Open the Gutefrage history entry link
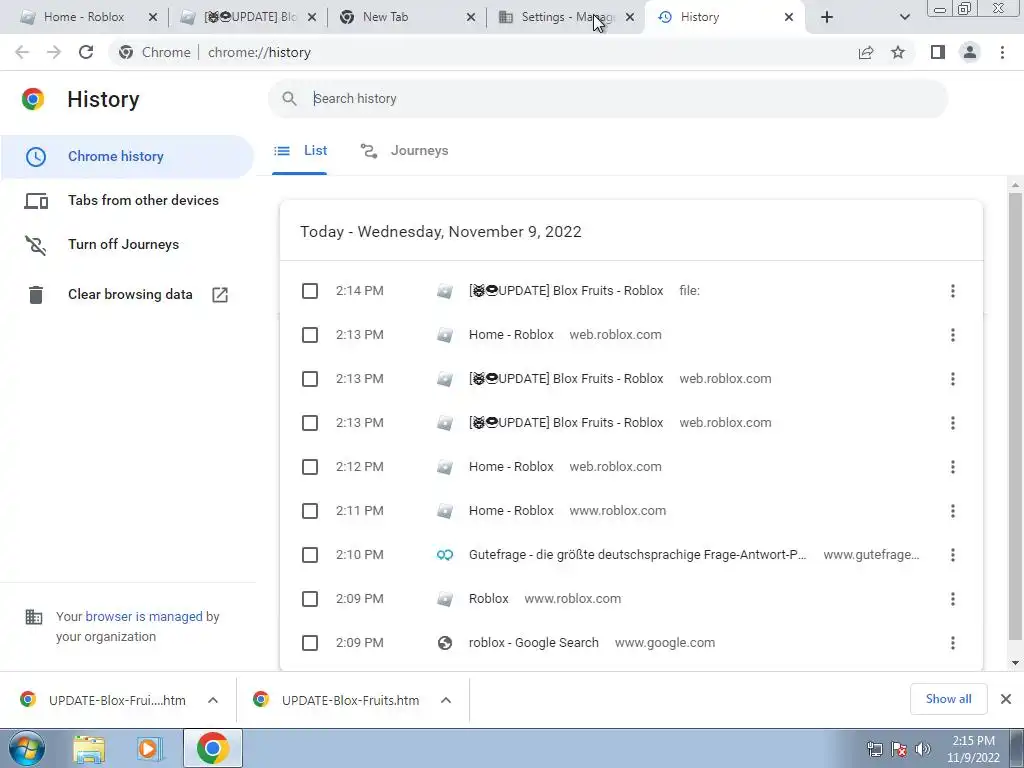Image resolution: width=1024 pixels, height=768 pixels. 637,555
